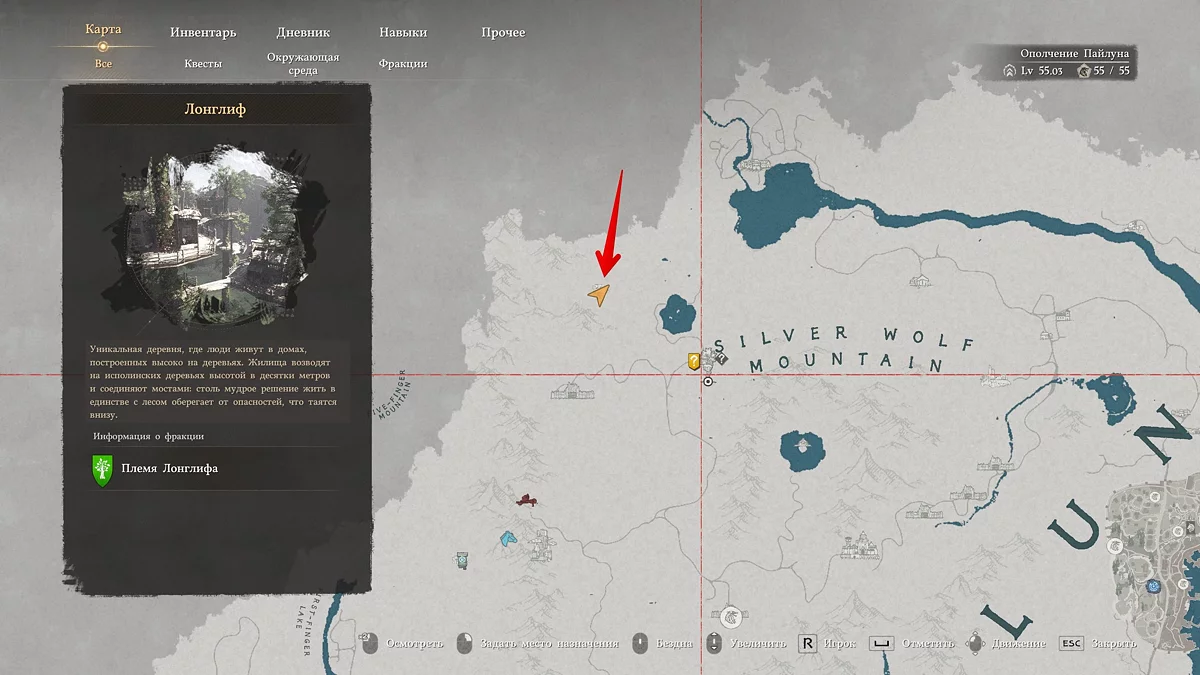Select the yellow question mark quest marker

pyautogui.click(x=693, y=361)
